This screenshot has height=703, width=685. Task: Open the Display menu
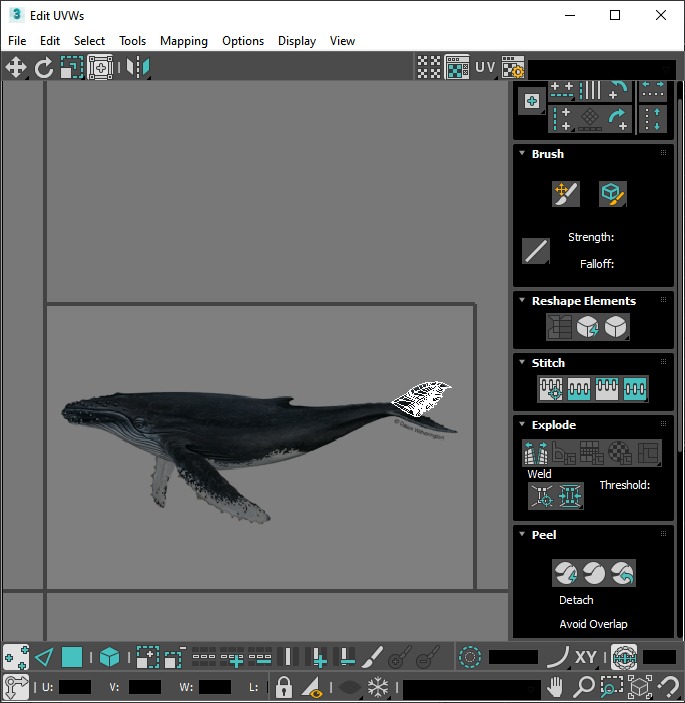(x=297, y=41)
